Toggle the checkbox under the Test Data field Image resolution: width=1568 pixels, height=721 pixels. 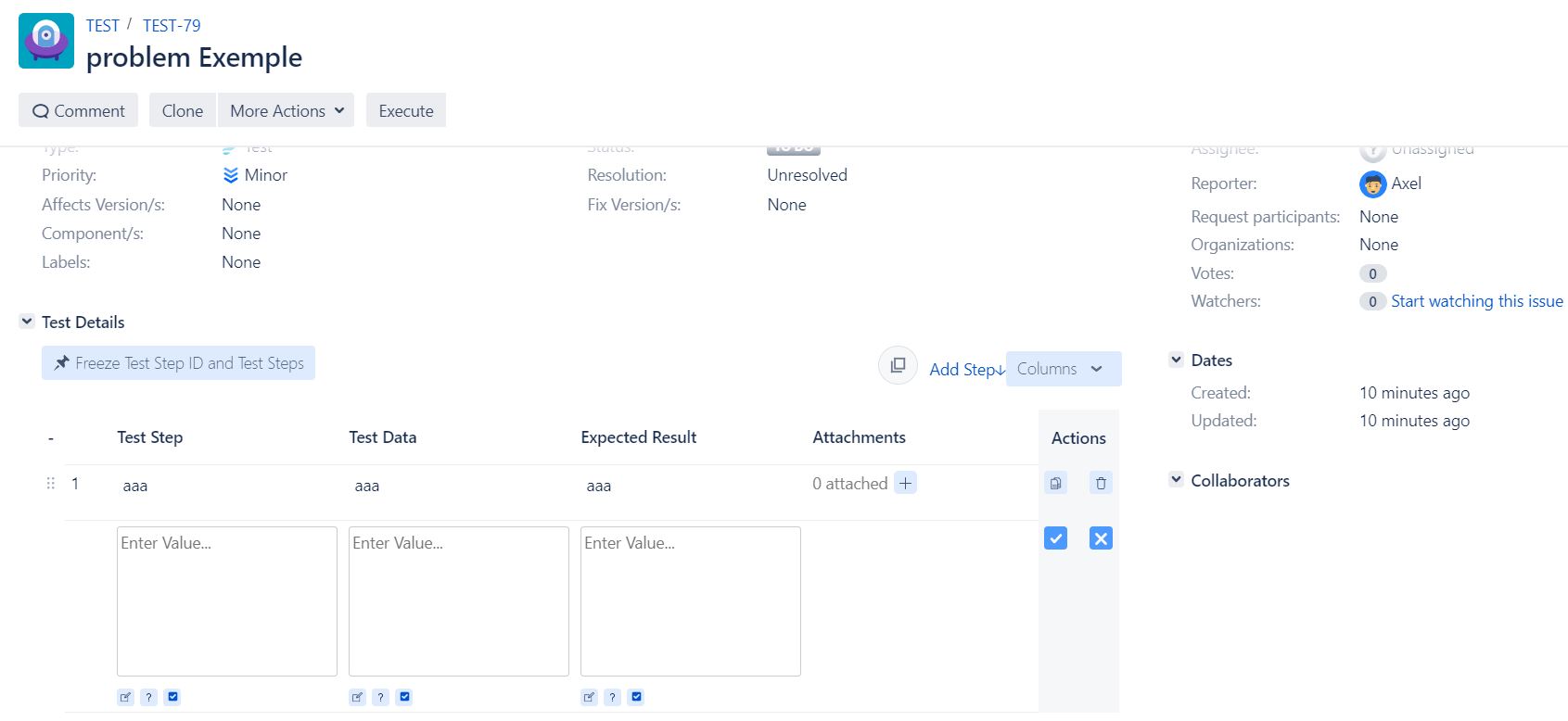404,697
